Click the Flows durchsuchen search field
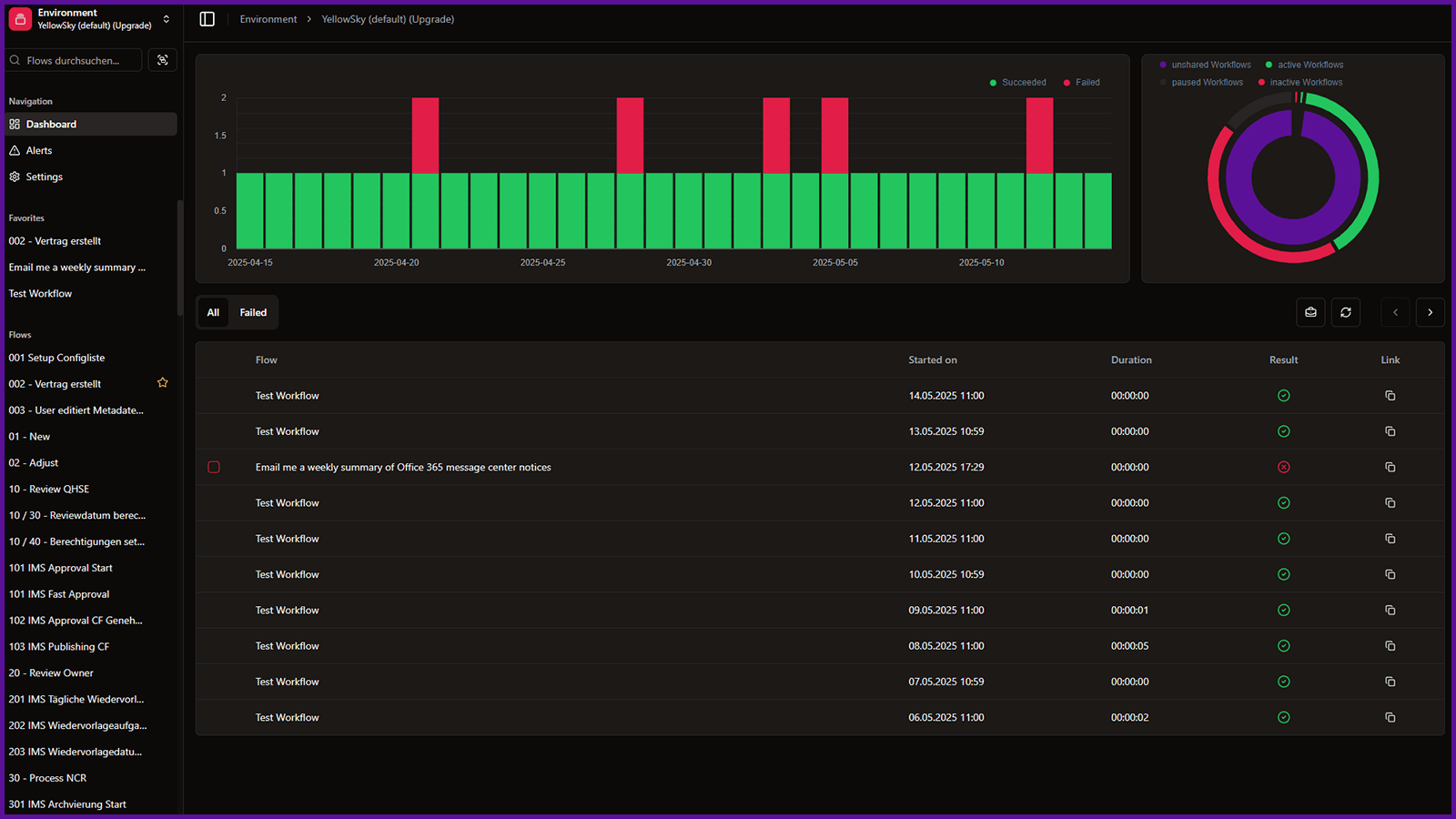 (76, 60)
